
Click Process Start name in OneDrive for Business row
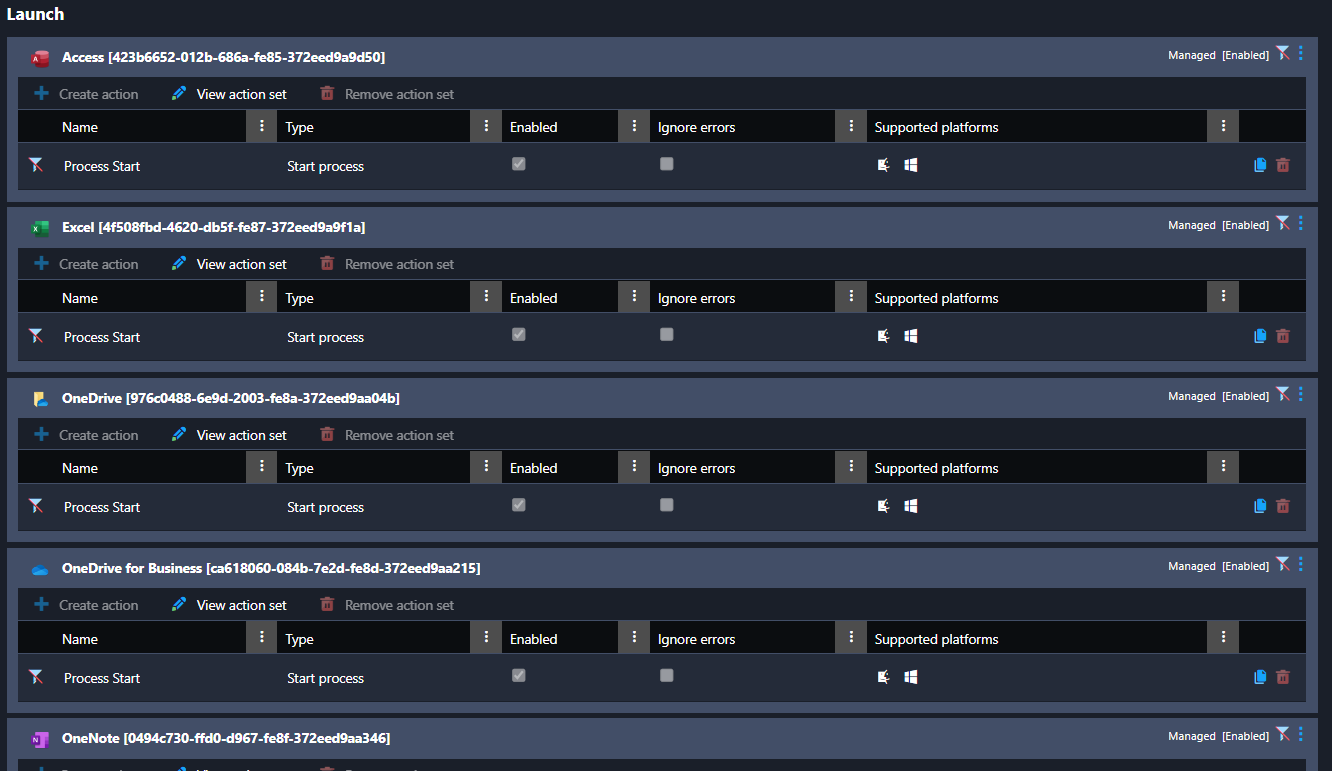(x=102, y=678)
